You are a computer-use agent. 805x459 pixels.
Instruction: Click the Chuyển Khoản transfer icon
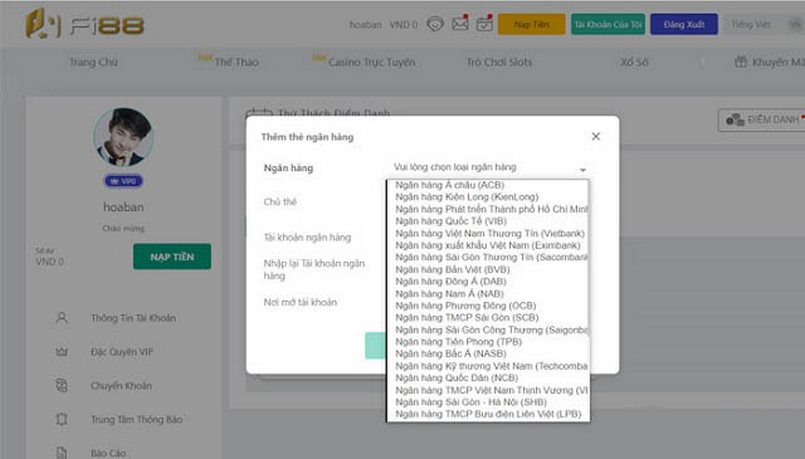point(62,386)
